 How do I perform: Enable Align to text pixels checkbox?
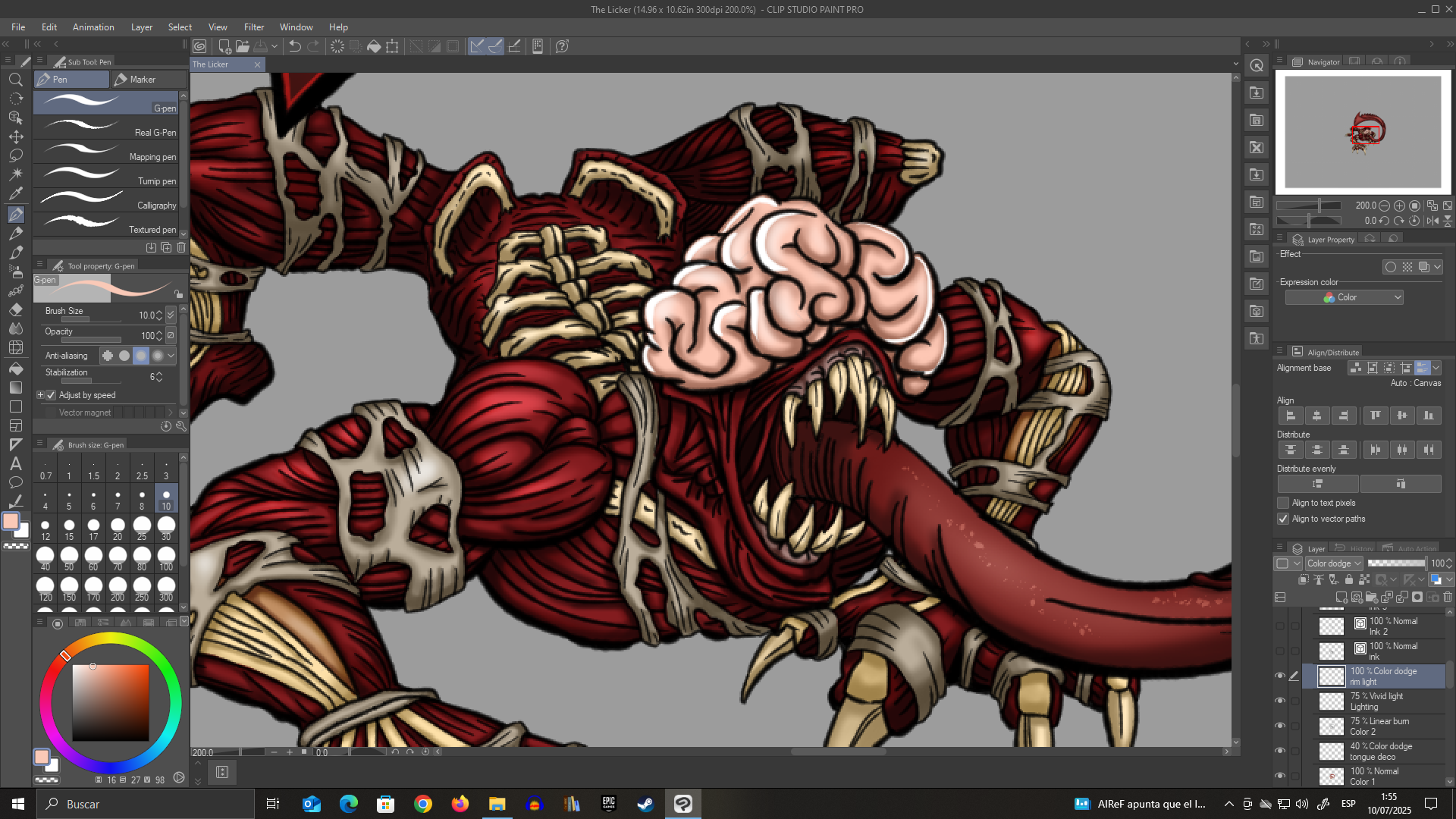[x=1283, y=503]
